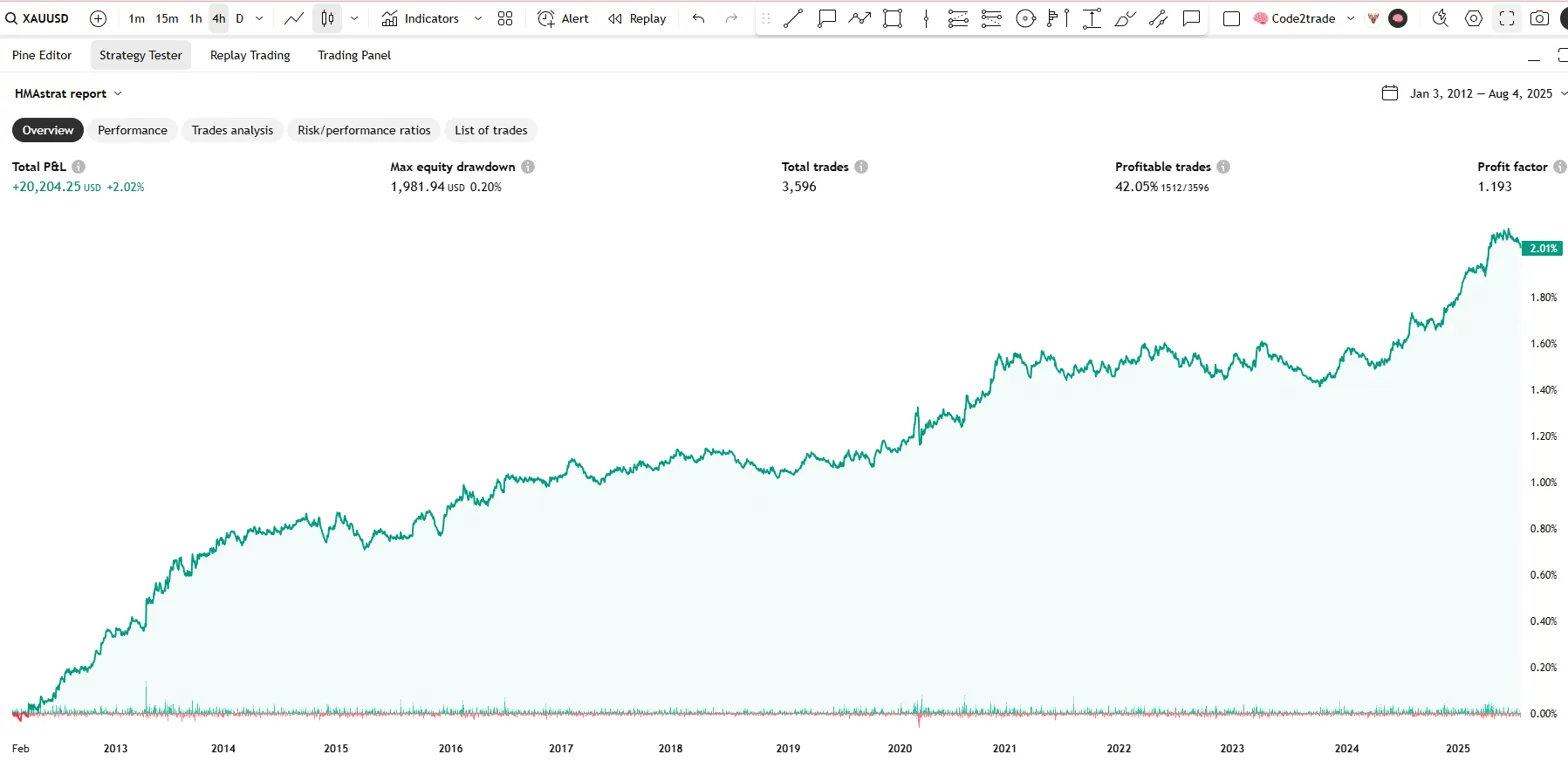The height and width of the screenshot is (768, 1568).
Task: Select the rectangle shape drawing tool
Action: click(x=893, y=18)
